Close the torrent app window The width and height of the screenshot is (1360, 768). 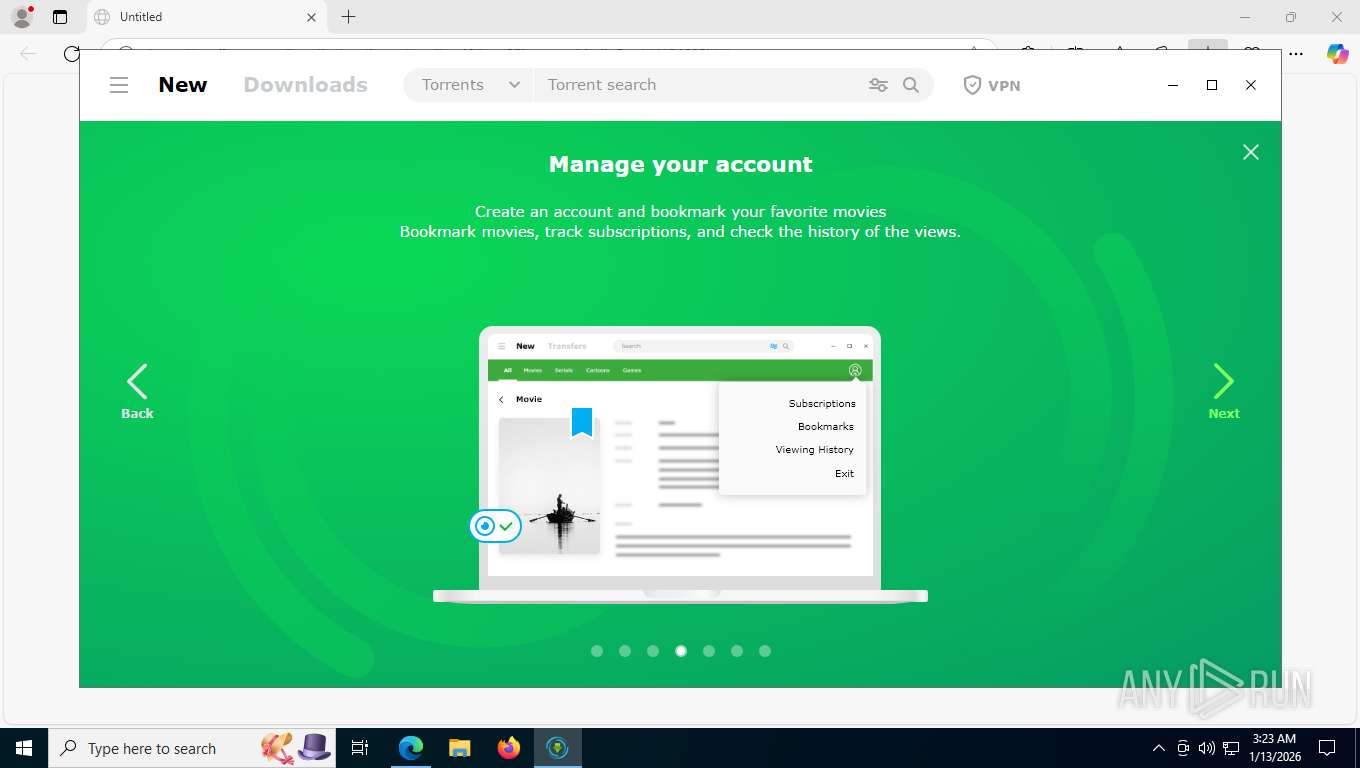pos(1250,85)
